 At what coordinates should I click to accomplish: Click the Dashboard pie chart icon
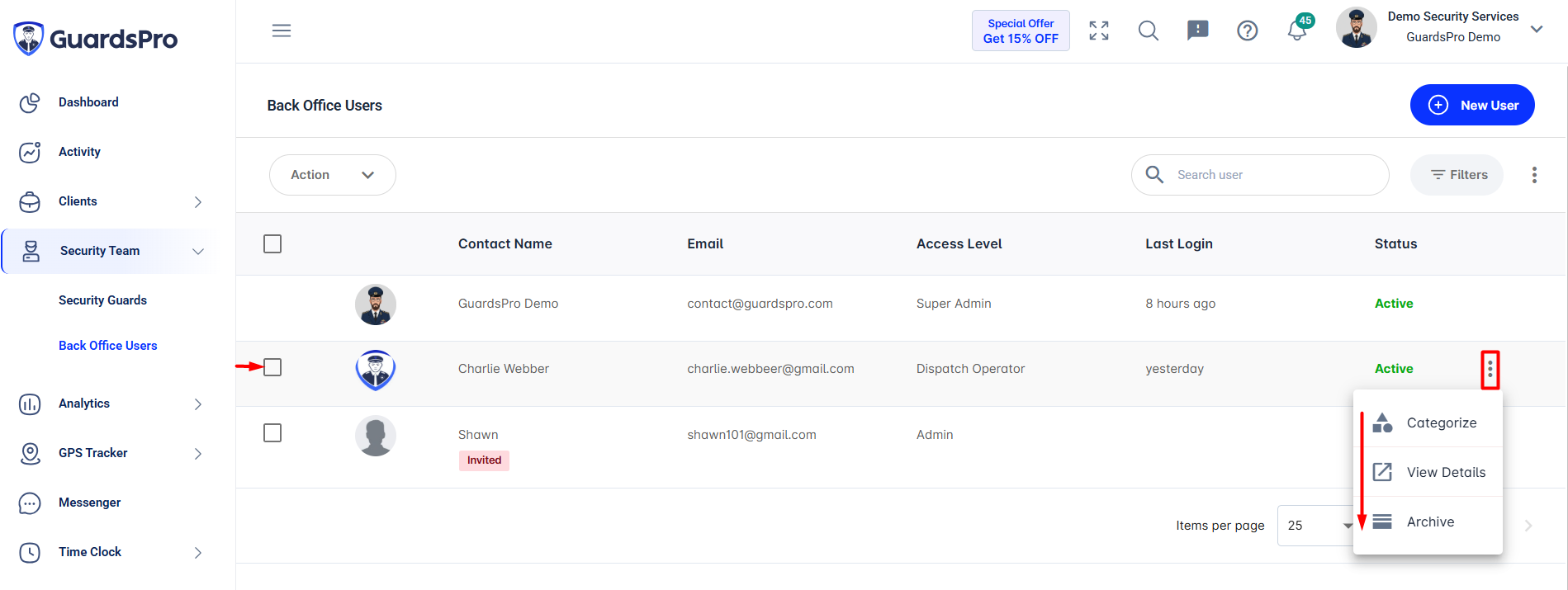point(30,102)
